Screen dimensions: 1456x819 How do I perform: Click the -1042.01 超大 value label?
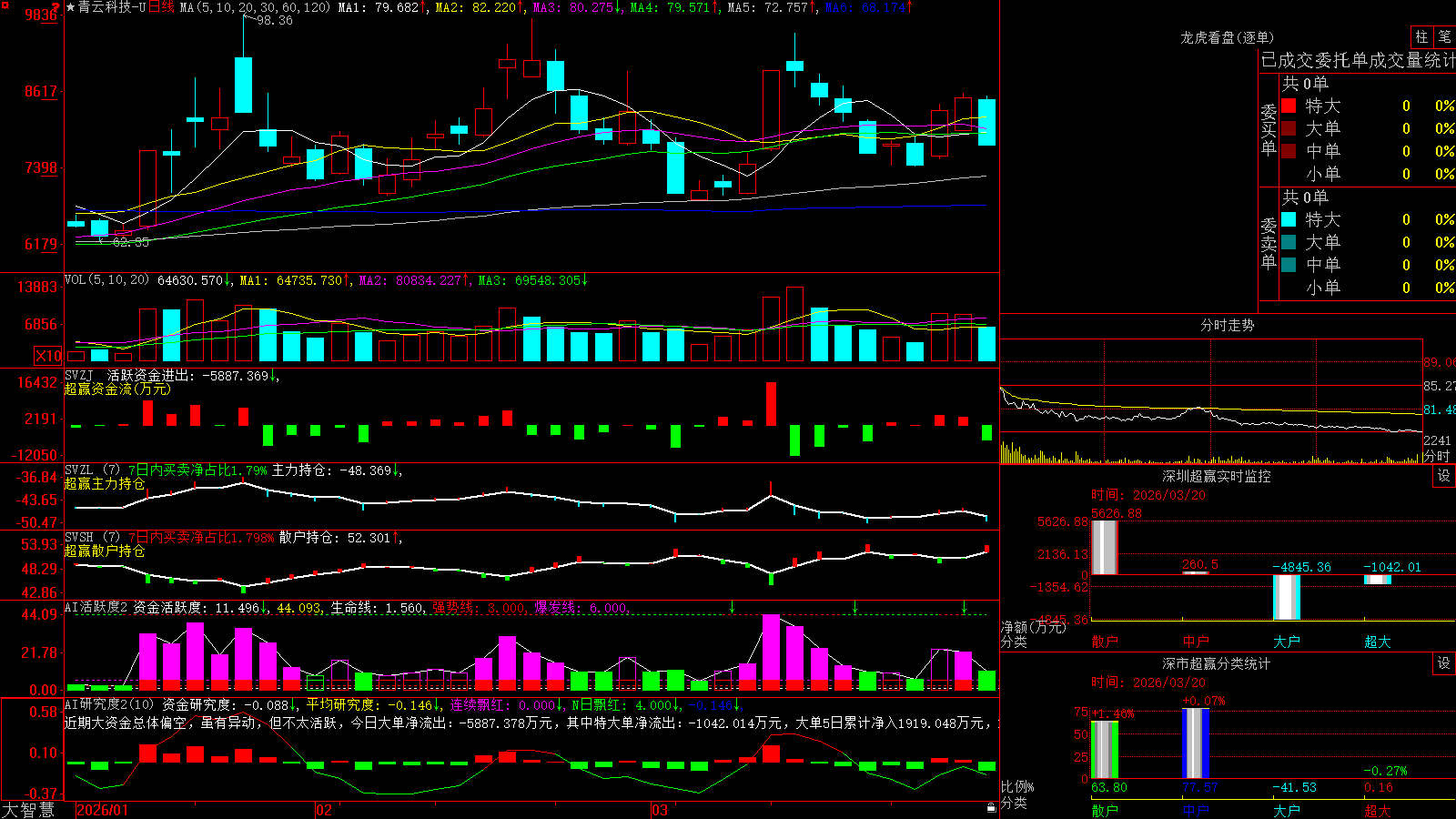tap(1392, 567)
